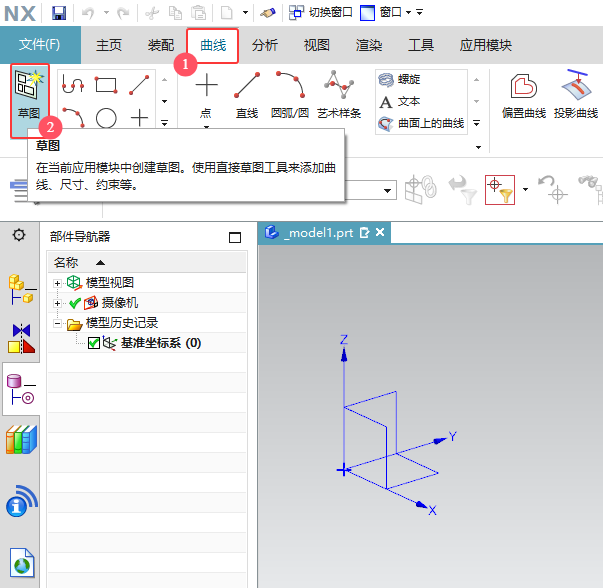
Task: Click the 艺术样条 studio spline tool
Action: pyautogui.click(x=339, y=96)
